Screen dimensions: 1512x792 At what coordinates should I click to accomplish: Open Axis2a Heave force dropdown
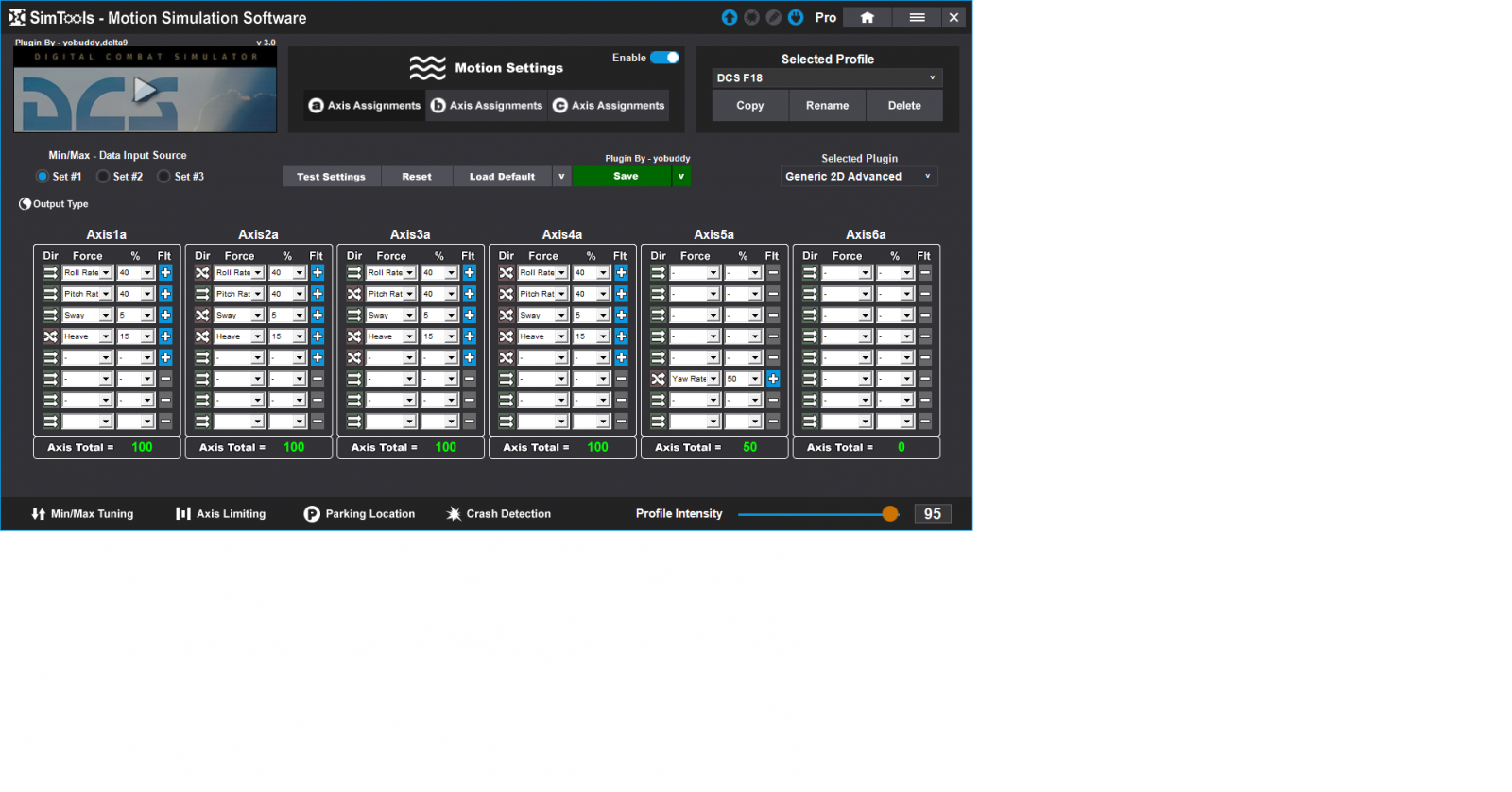[x=239, y=336]
